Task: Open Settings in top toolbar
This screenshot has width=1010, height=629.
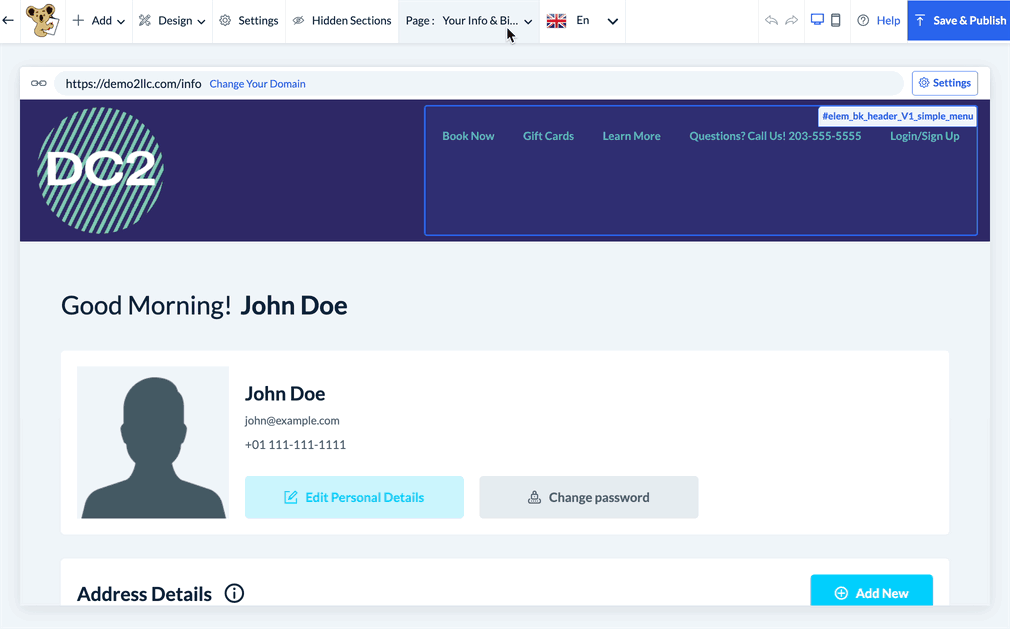Action: pyautogui.click(x=249, y=21)
